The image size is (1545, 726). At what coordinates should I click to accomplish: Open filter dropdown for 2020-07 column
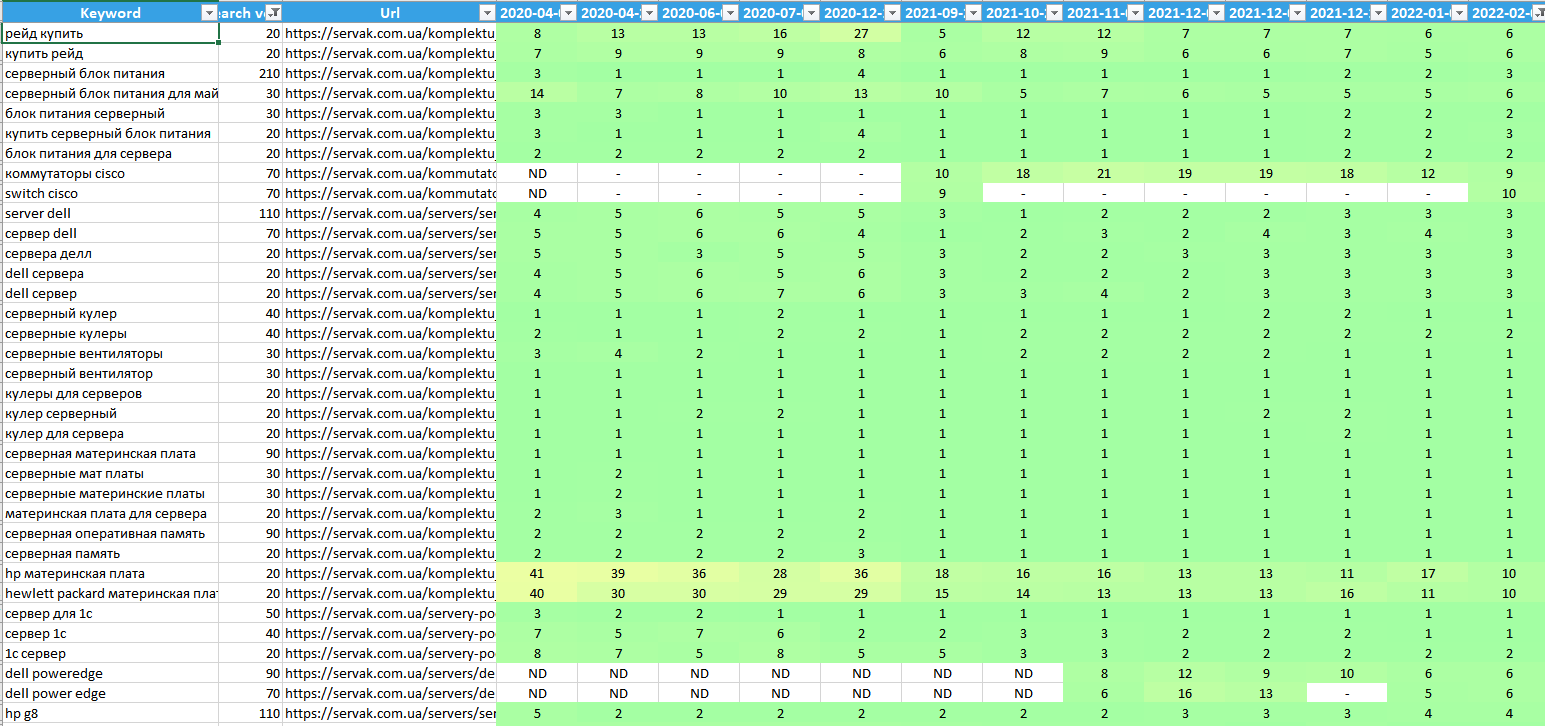click(x=812, y=13)
